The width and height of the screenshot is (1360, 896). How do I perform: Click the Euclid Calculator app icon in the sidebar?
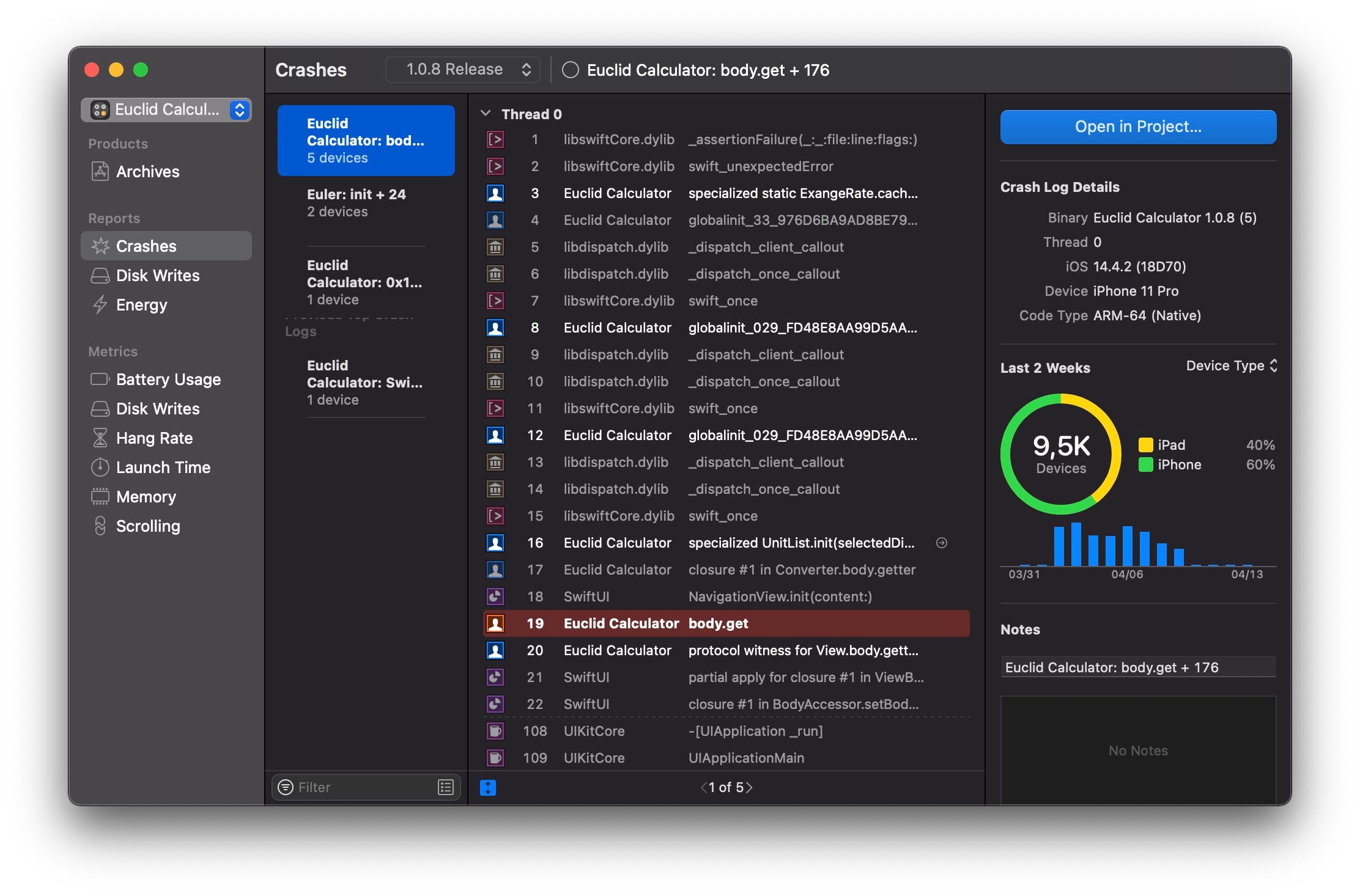click(x=100, y=109)
